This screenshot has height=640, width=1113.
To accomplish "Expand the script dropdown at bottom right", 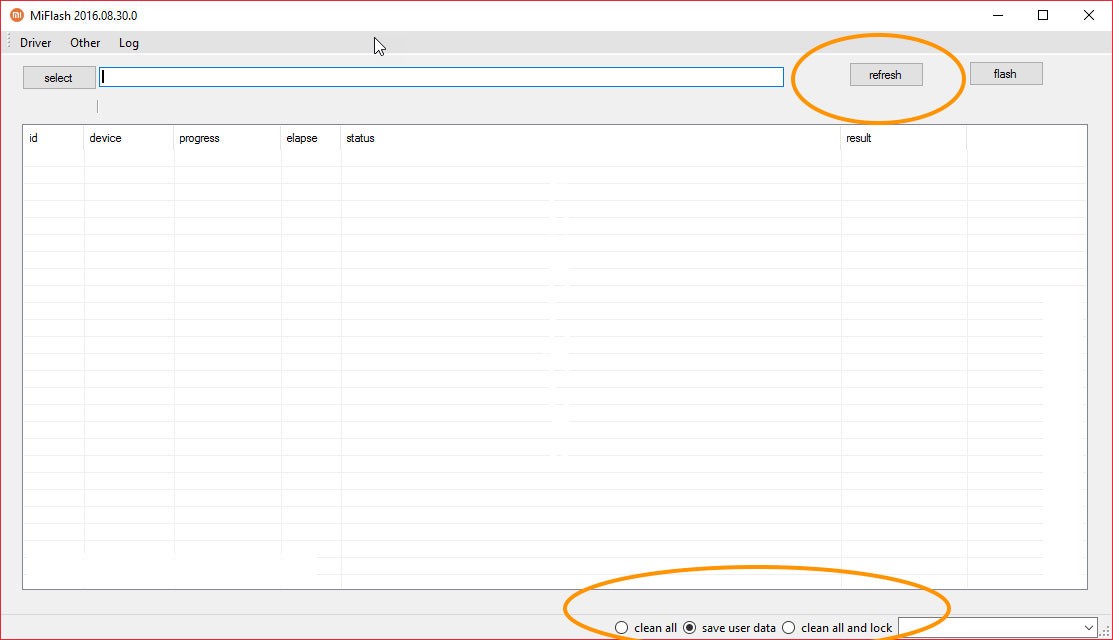I will pos(1089,628).
